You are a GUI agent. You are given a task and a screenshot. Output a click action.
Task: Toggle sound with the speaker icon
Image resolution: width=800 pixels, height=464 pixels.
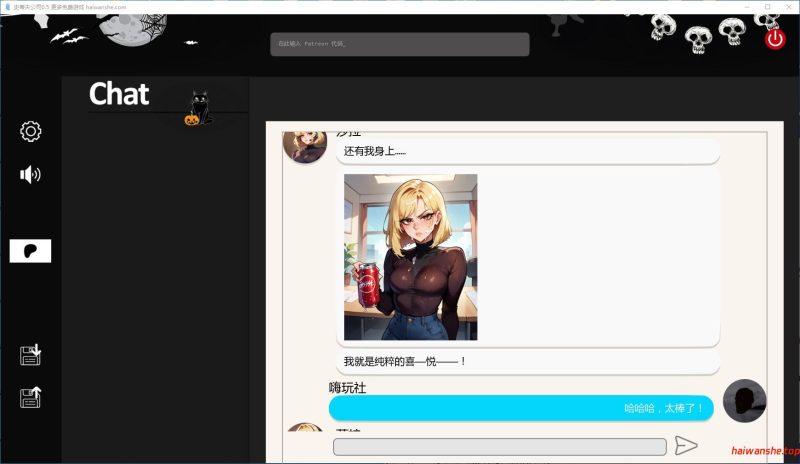(x=30, y=175)
